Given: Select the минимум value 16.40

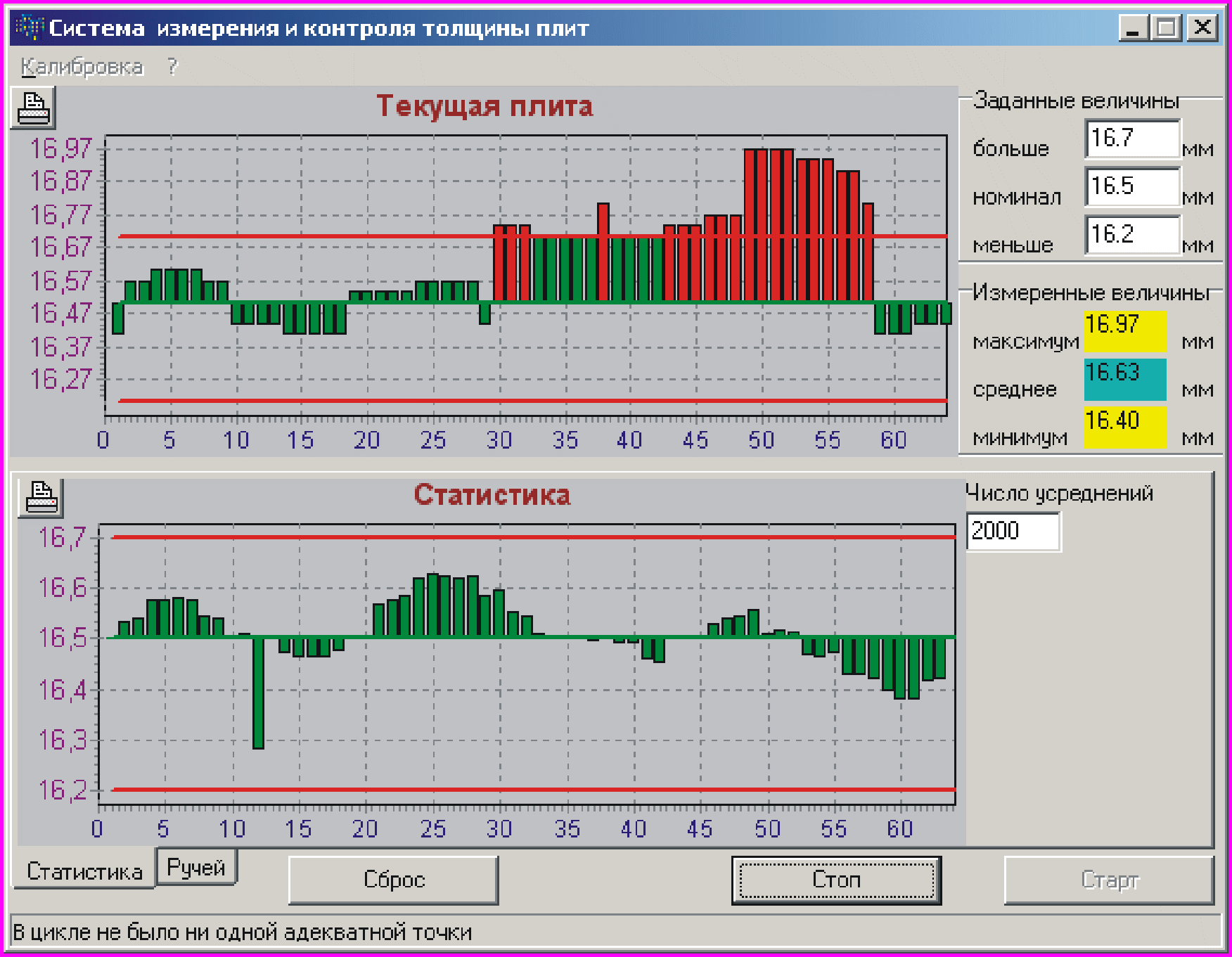Looking at the screenshot, I should click(x=1125, y=427).
